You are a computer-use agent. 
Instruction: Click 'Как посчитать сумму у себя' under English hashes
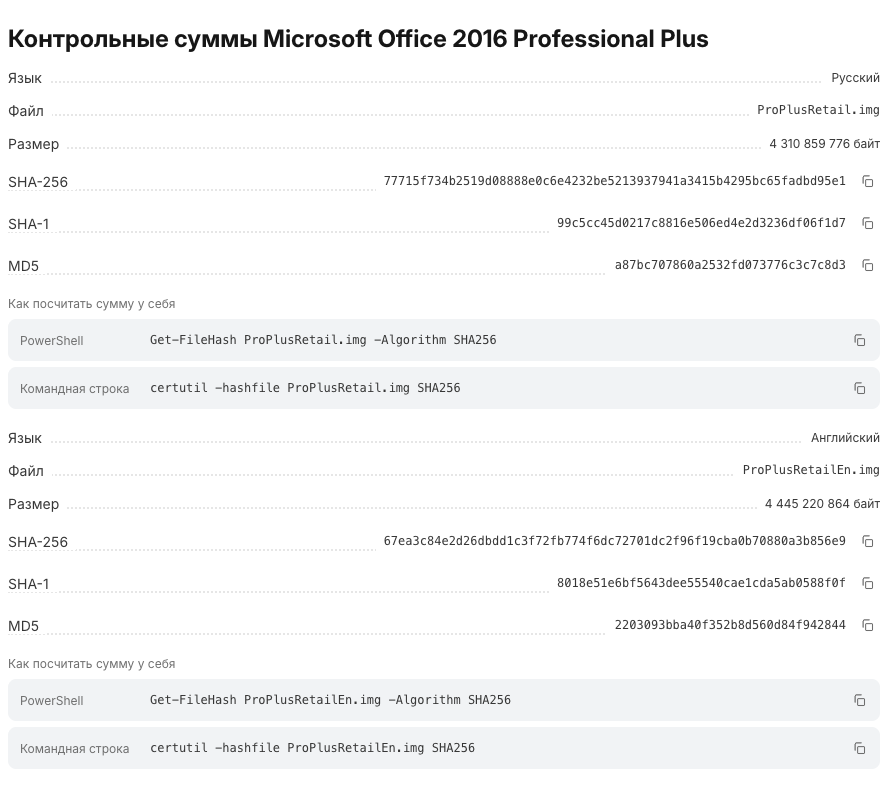pyautogui.click(x=92, y=664)
